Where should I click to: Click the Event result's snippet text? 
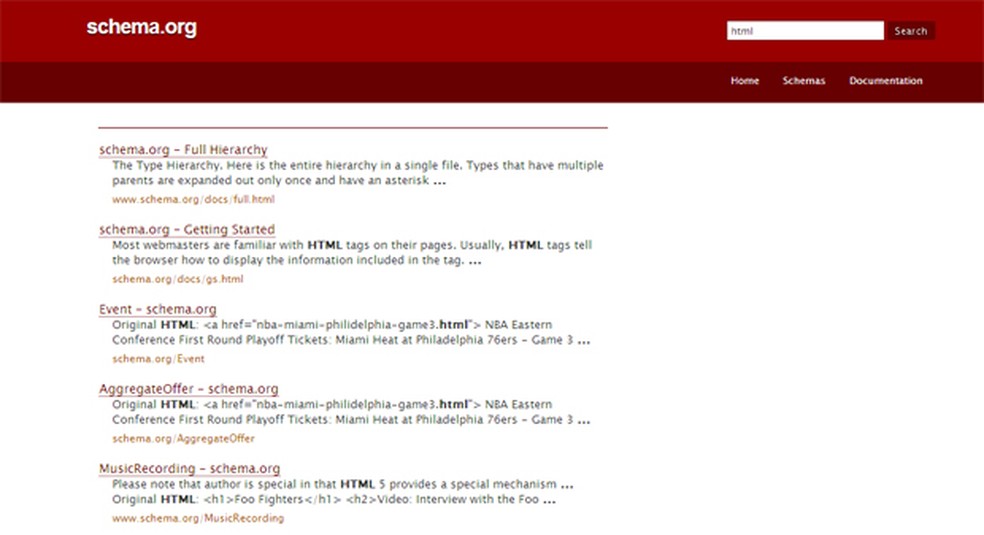351,332
